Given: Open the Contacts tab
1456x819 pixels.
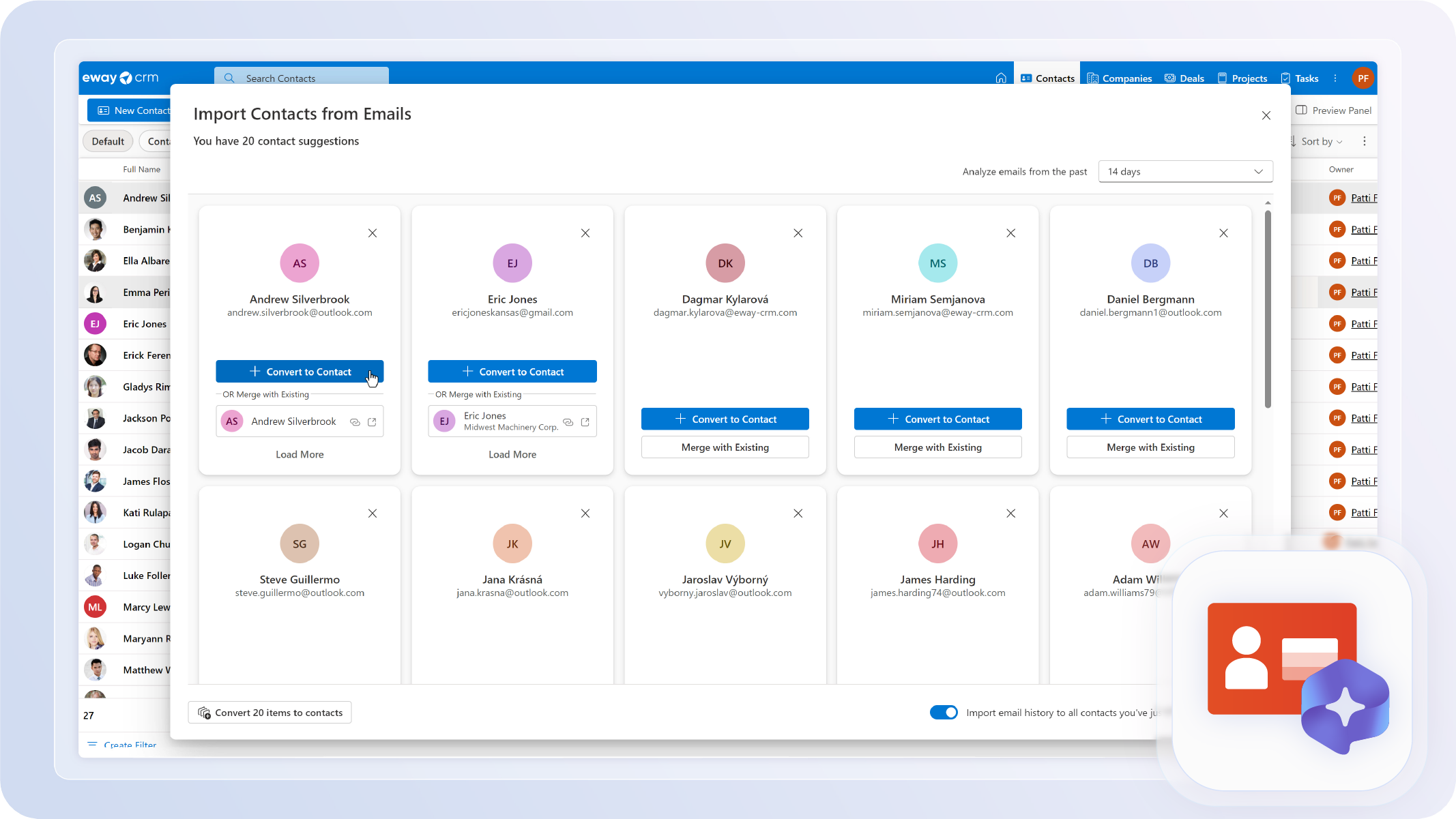Looking at the screenshot, I should pyautogui.click(x=1047, y=78).
